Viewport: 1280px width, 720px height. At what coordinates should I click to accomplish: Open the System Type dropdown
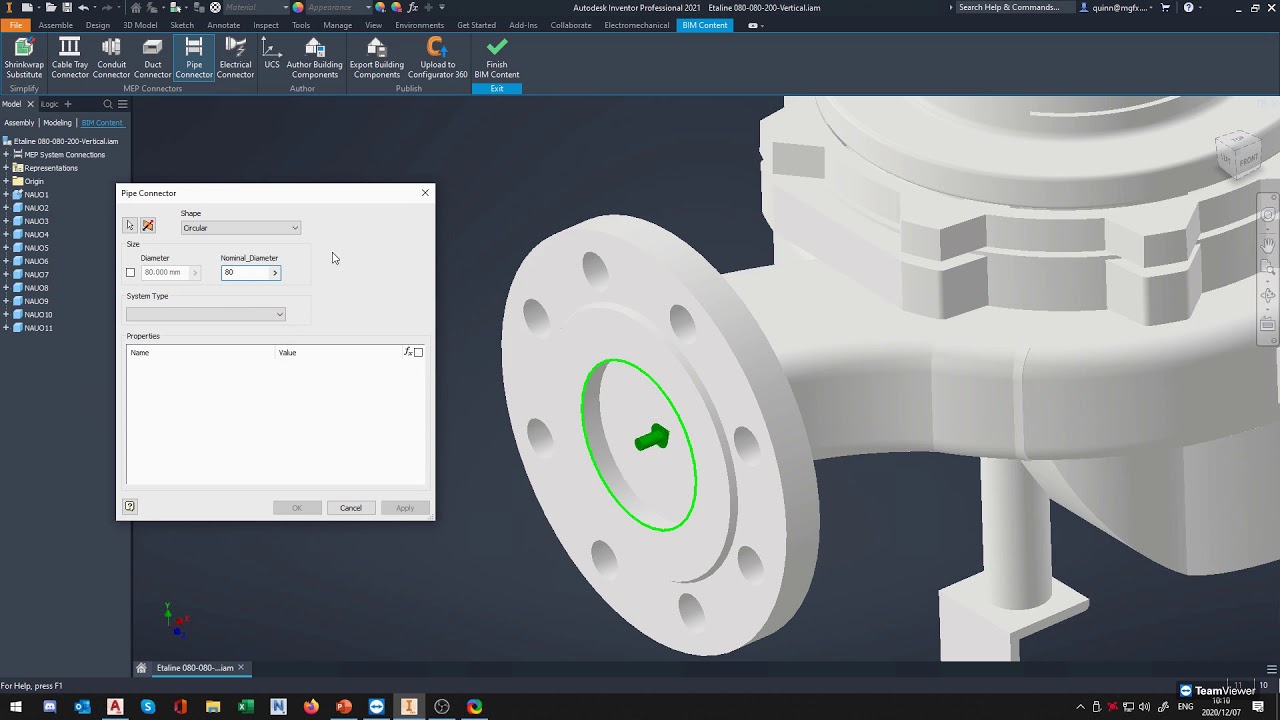tap(205, 314)
